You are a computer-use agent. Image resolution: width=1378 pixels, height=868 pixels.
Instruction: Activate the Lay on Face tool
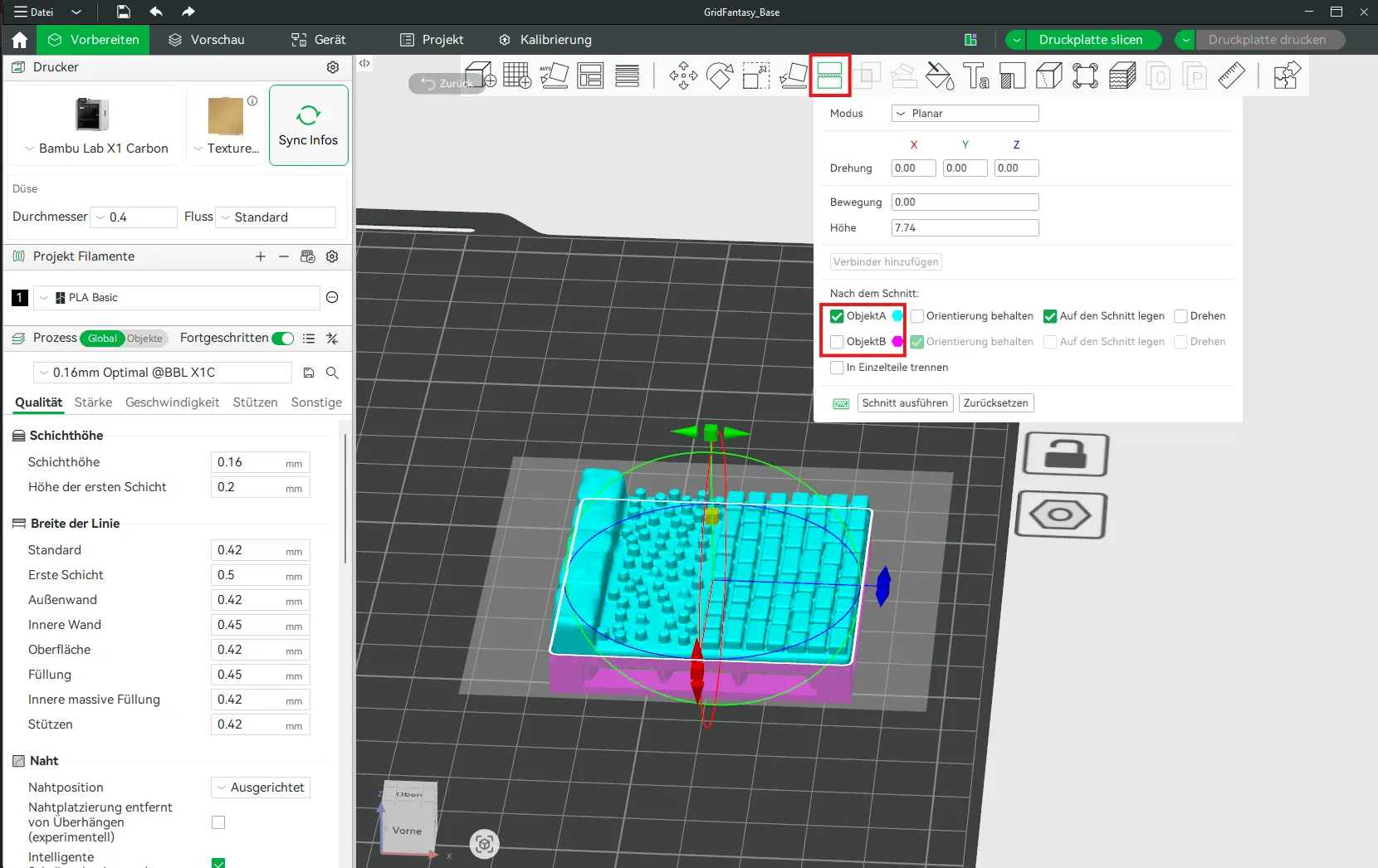tap(793, 76)
